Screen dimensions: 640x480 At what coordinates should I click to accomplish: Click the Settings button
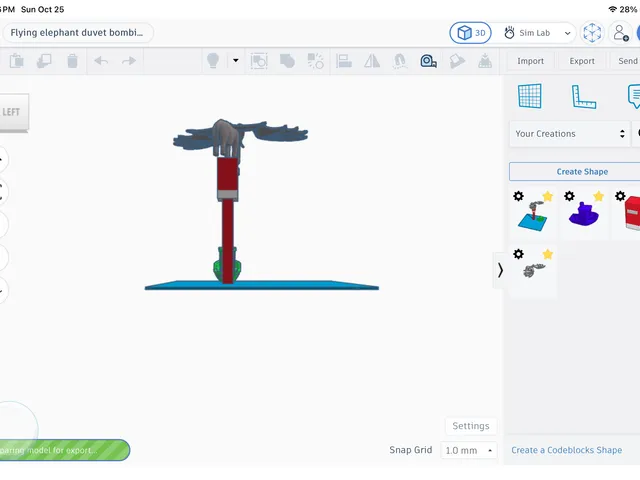click(471, 426)
